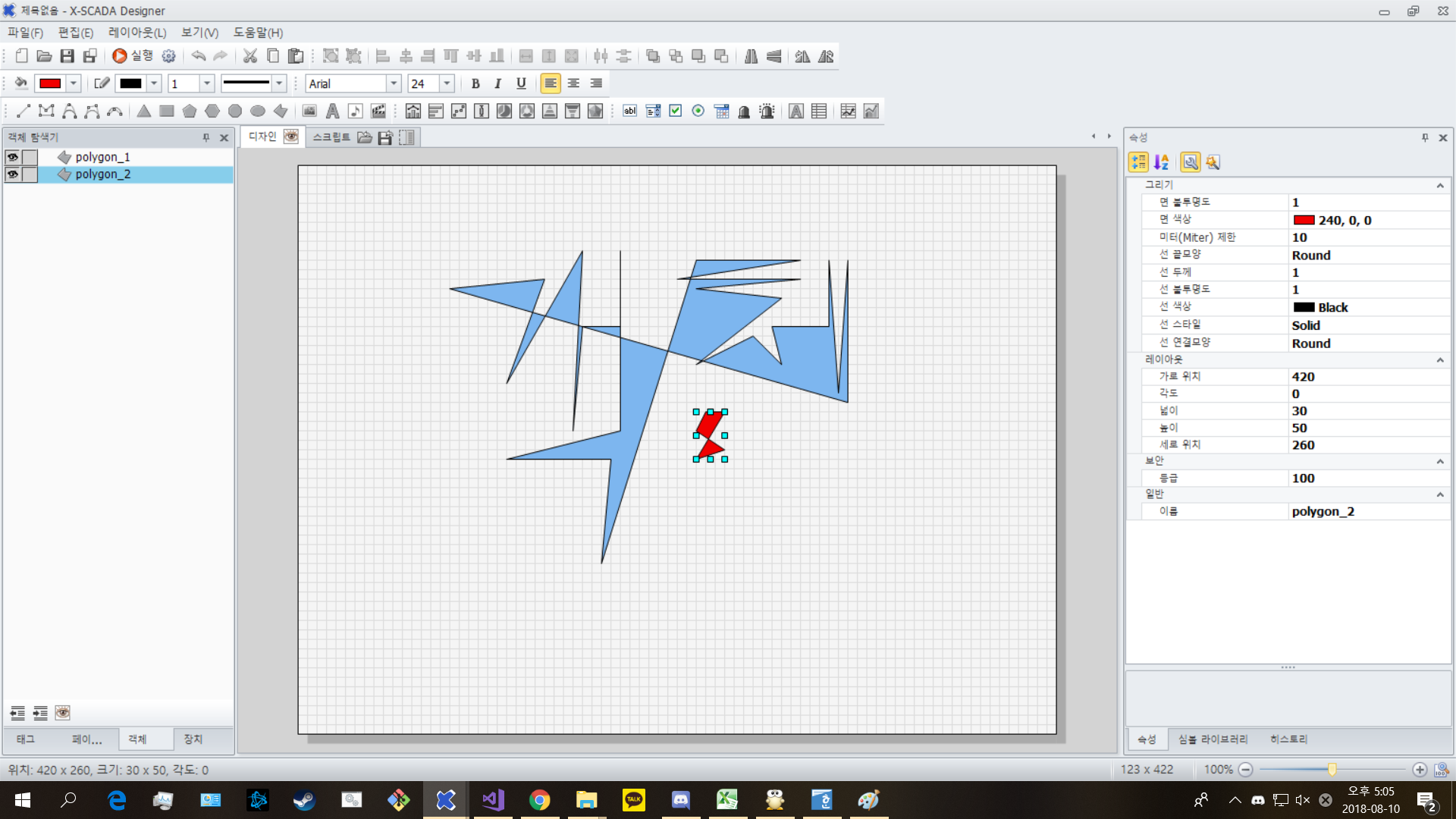Select the pentagon shape tool

(x=190, y=111)
